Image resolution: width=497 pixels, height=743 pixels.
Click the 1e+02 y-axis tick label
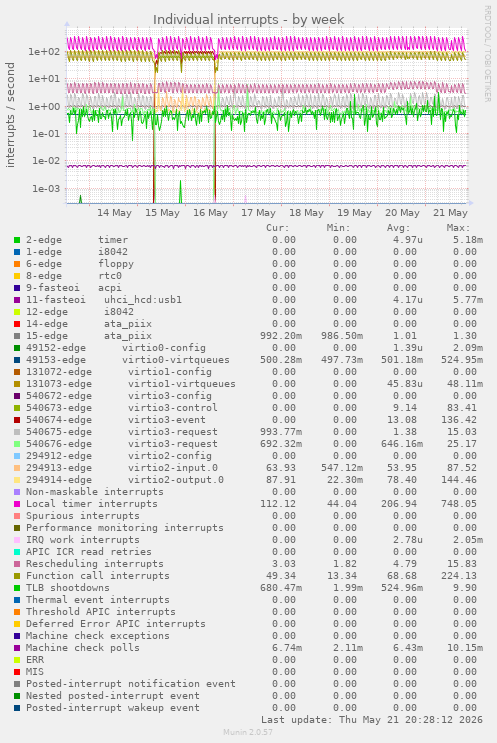tap(45, 52)
